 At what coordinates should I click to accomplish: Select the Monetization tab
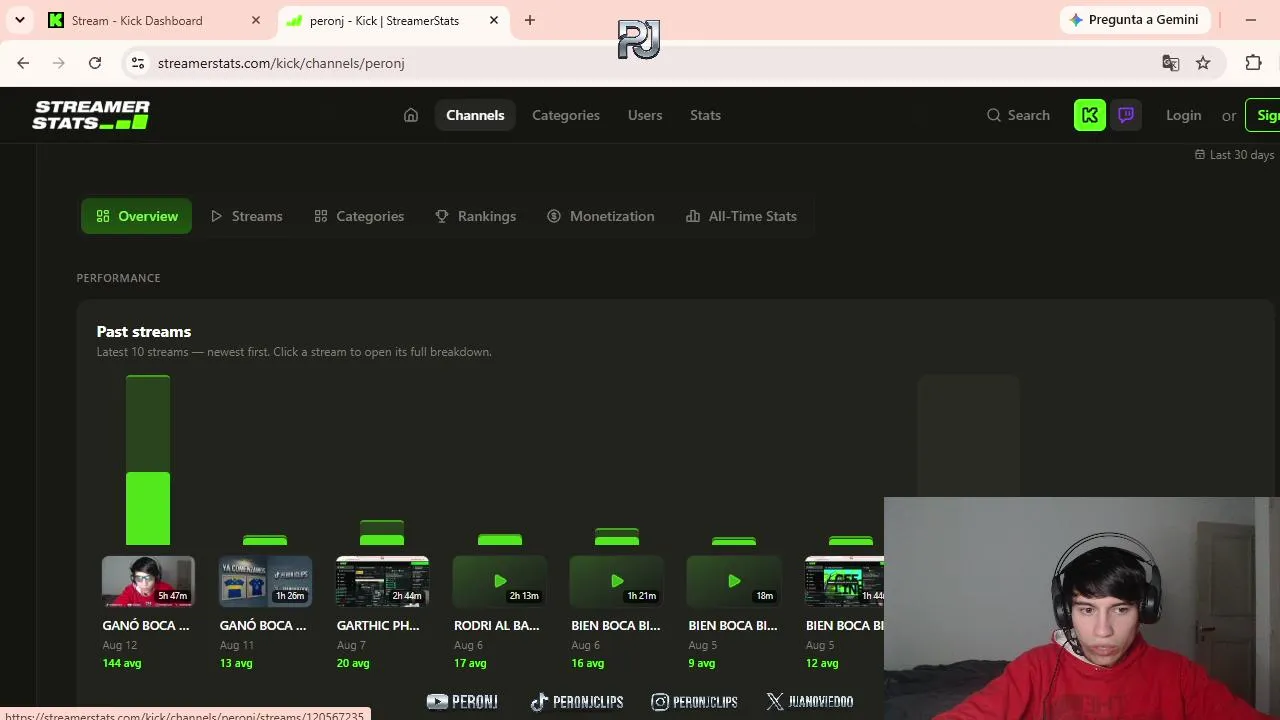(601, 216)
